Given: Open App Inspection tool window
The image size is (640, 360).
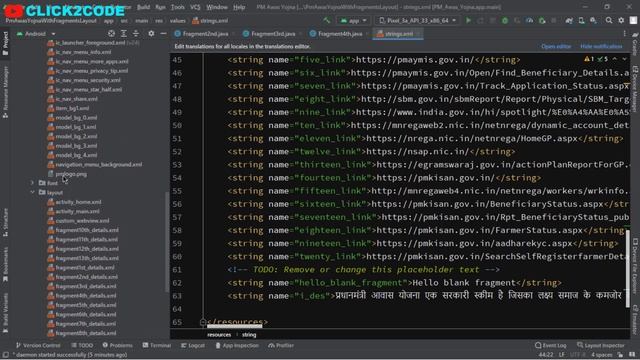Looking at the screenshot, I should tap(237, 345).
